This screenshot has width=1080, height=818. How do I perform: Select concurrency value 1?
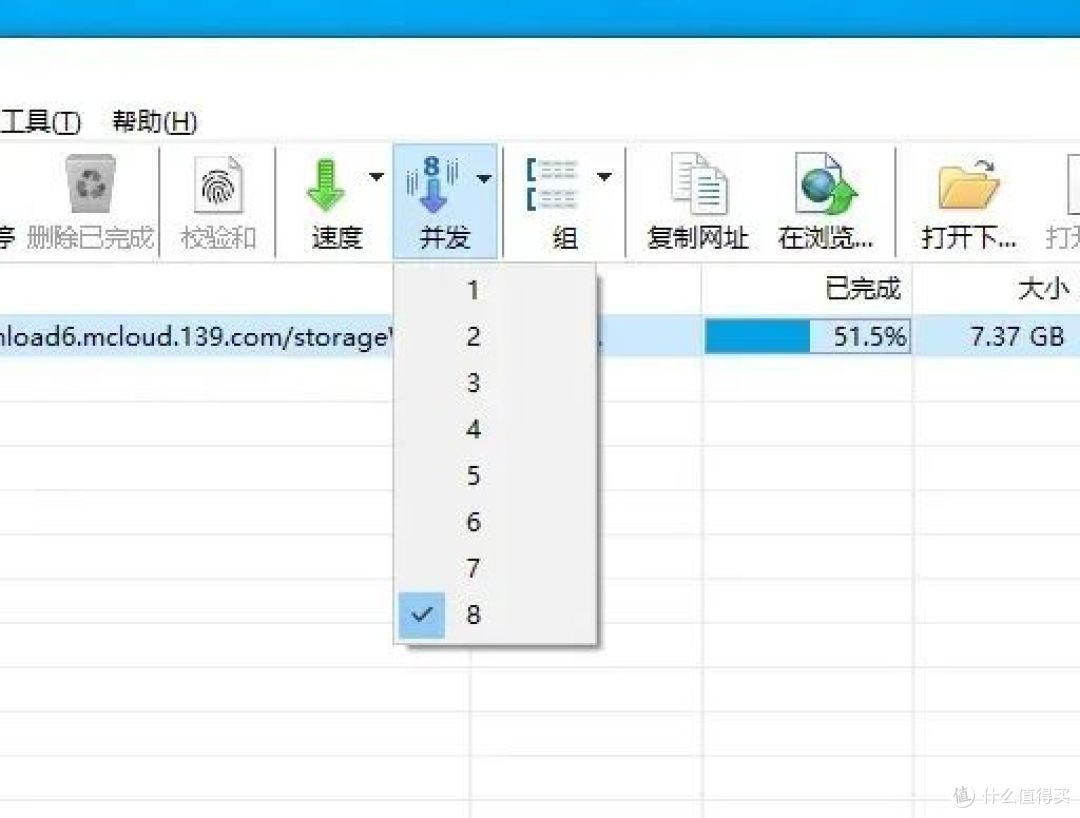click(x=495, y=290)
